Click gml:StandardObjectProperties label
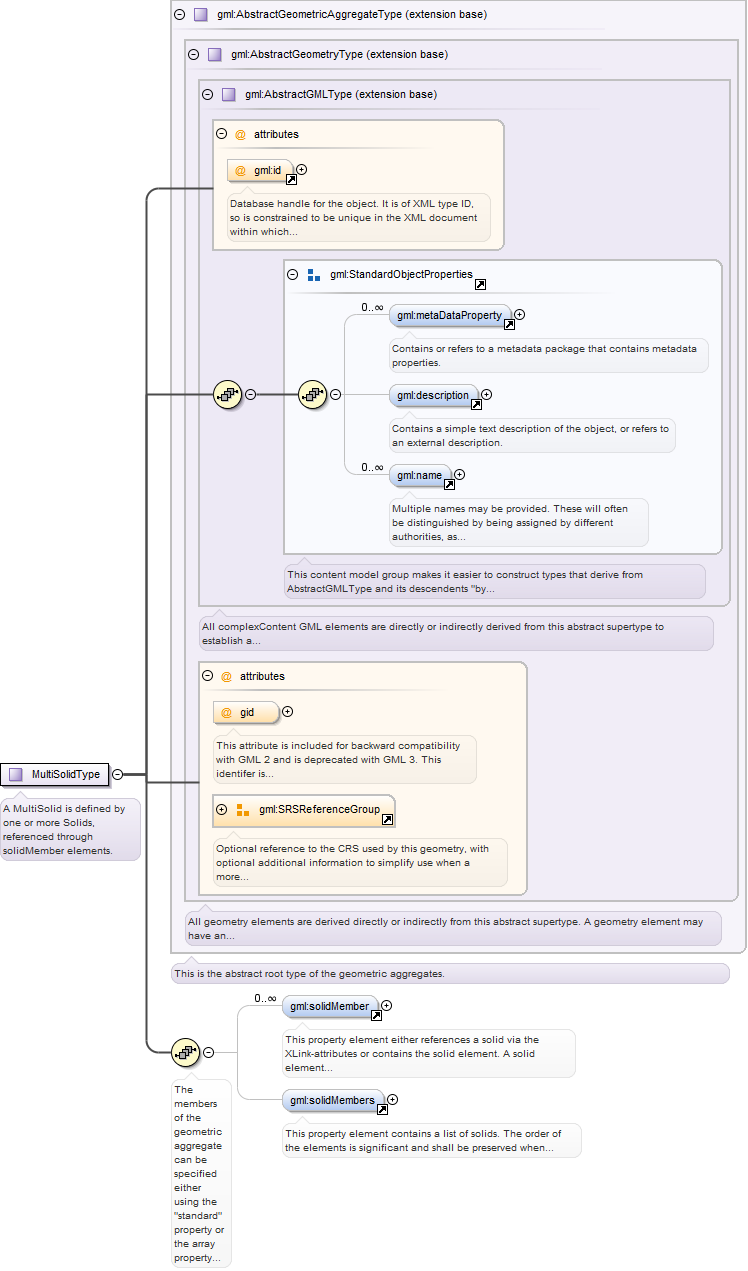The image size is (748, 1271). tap(401, 273)
